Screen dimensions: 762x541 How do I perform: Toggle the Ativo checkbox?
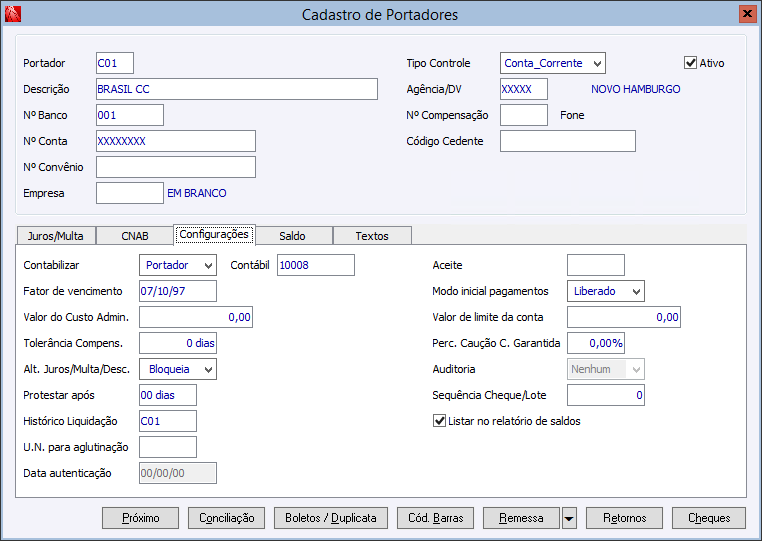(x=690, y=63)
